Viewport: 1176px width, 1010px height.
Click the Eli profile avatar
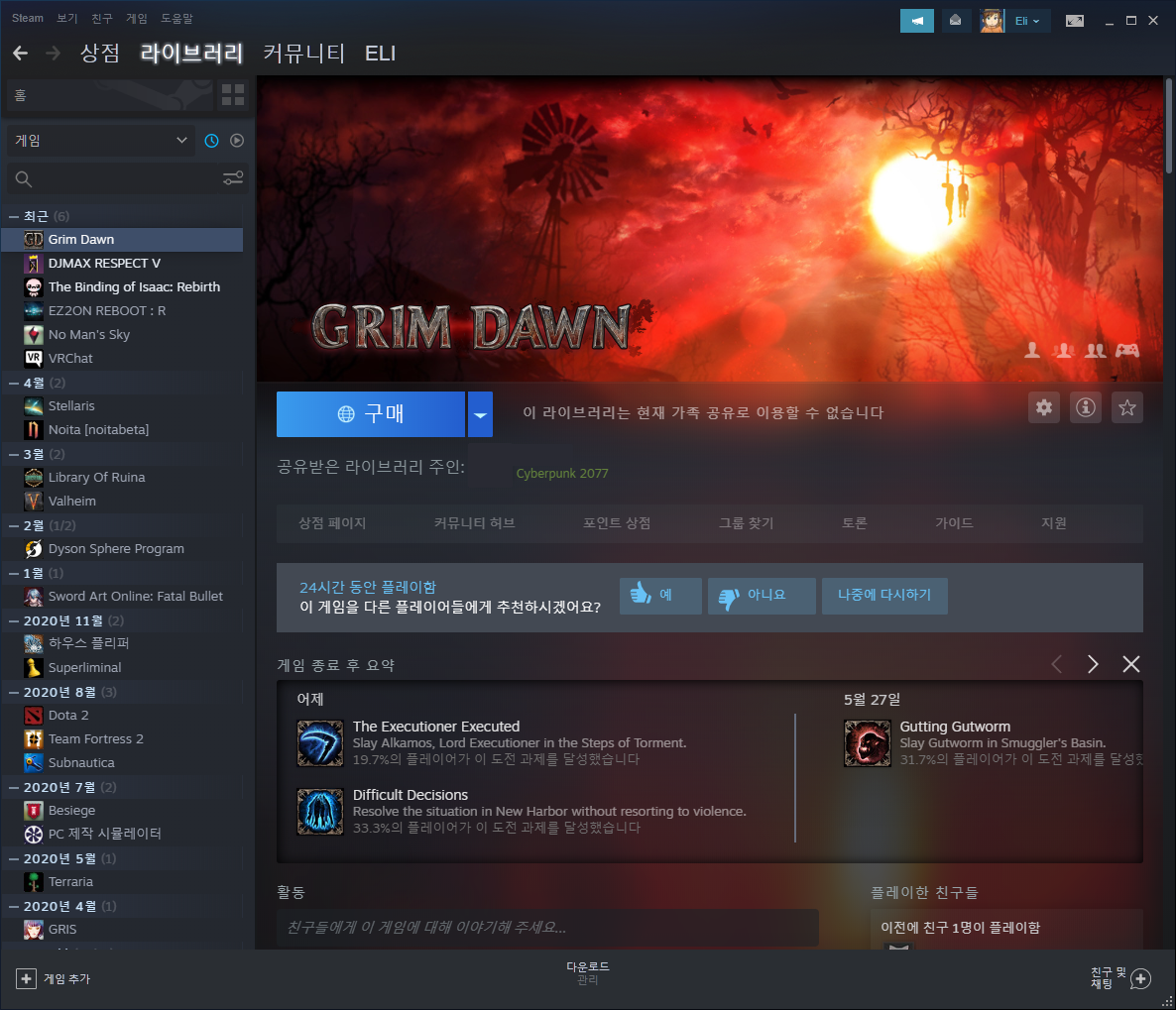[992, 21]
